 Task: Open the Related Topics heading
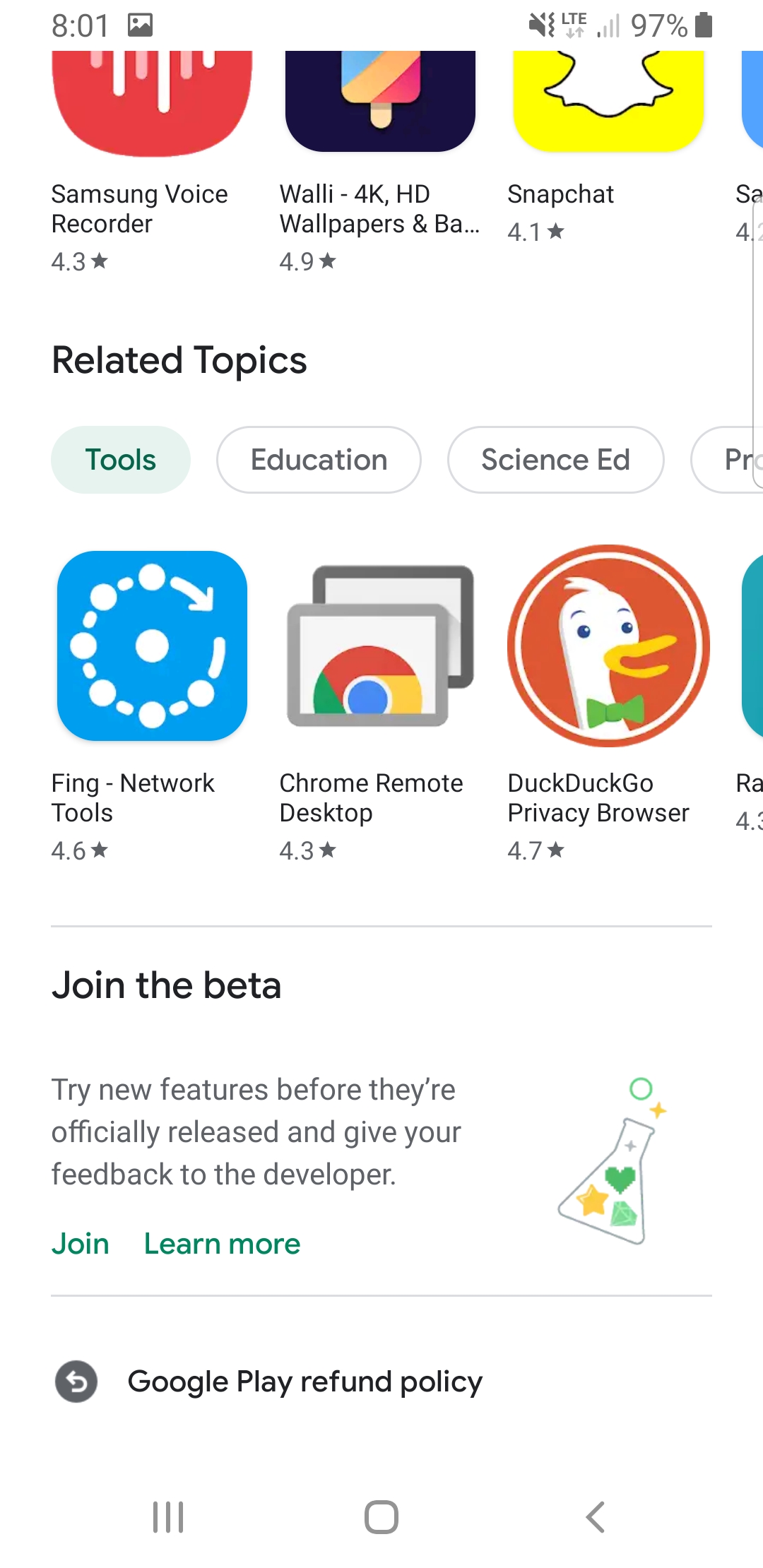[179, 360]
